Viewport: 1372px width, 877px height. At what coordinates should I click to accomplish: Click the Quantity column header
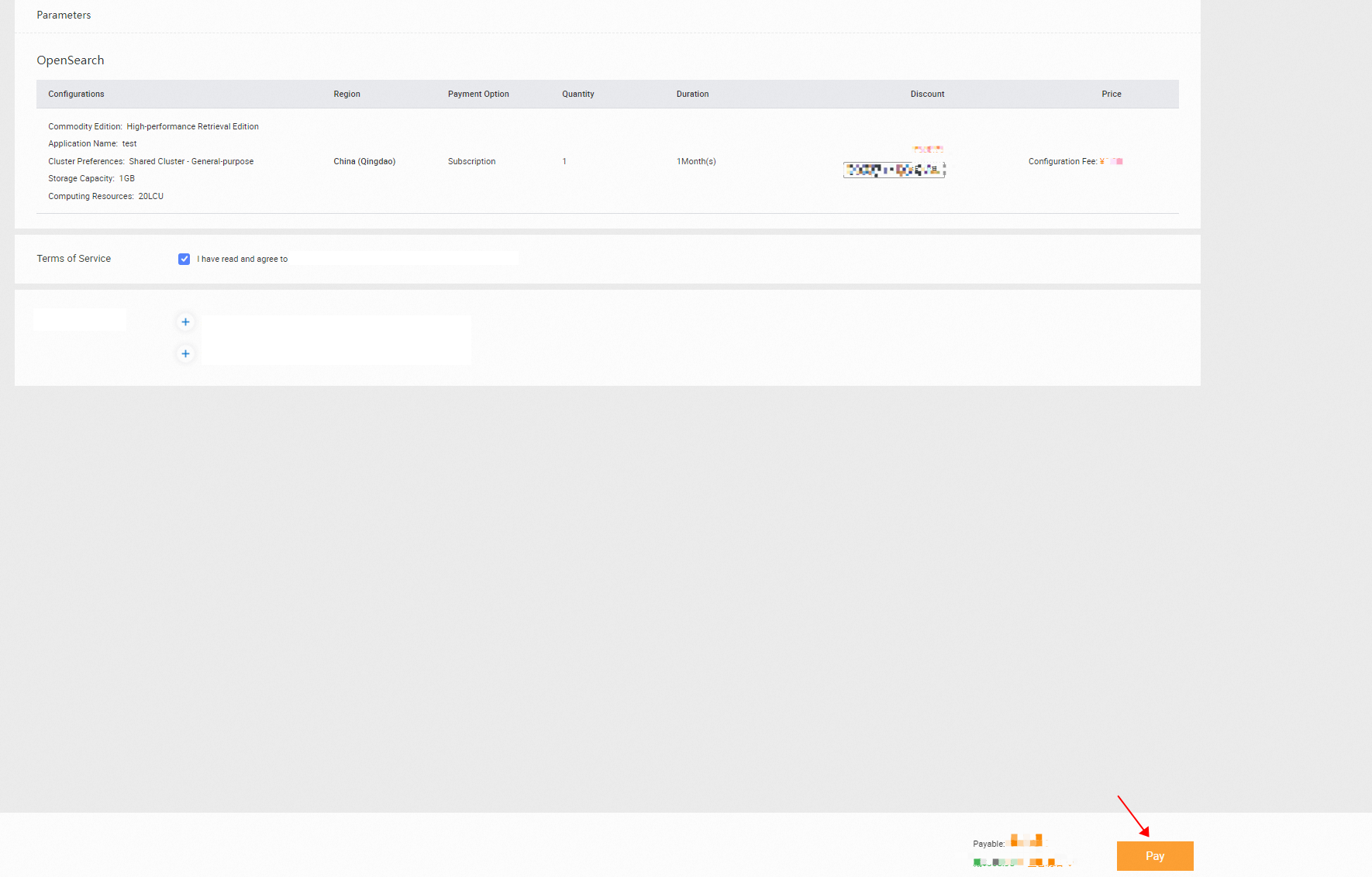click(x=578, y=94)
